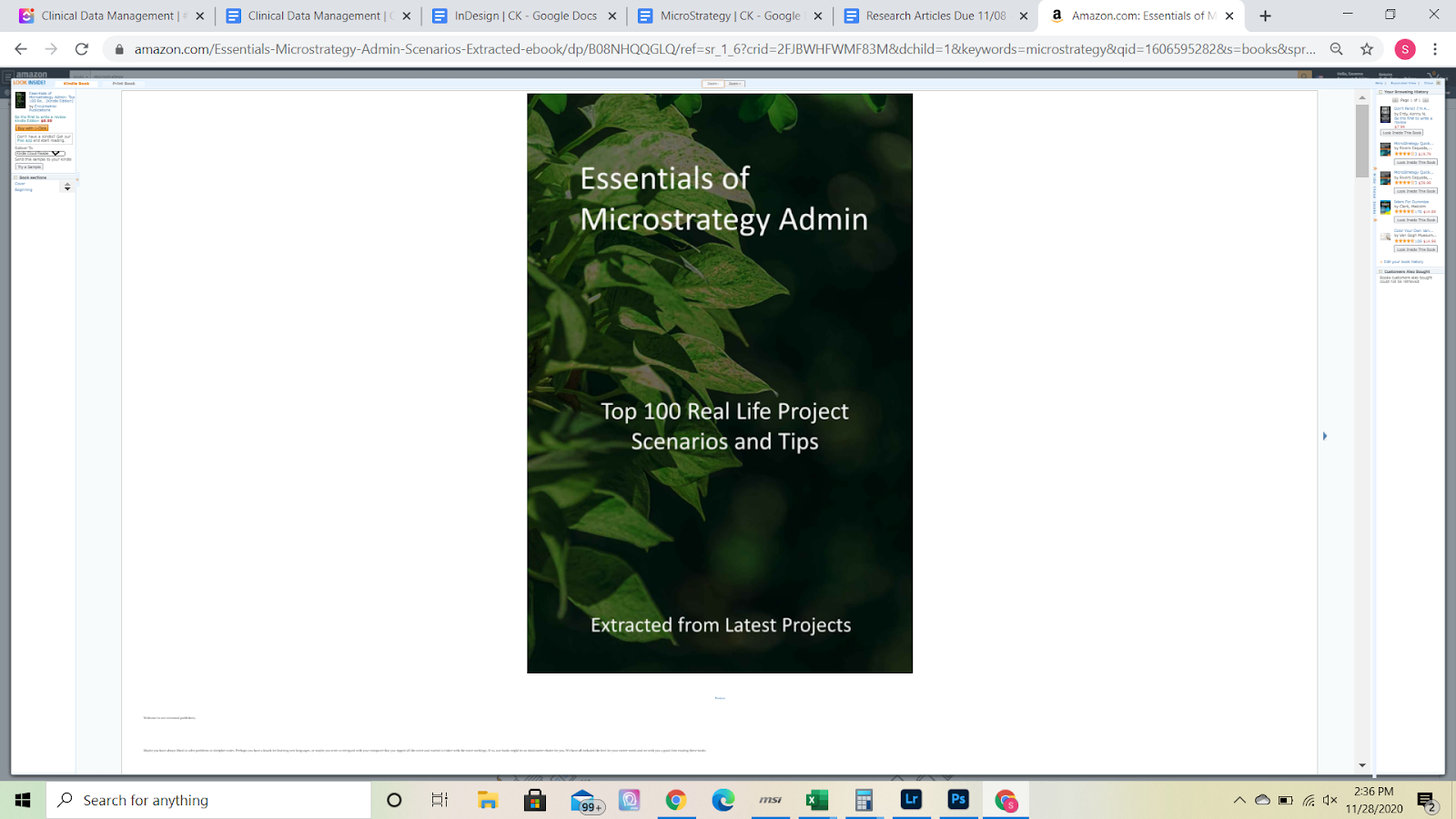The height and width of the screenshot is (819, 1456).
Task: Go back in Chrome with the back arrow
Action: coord(21,49)
